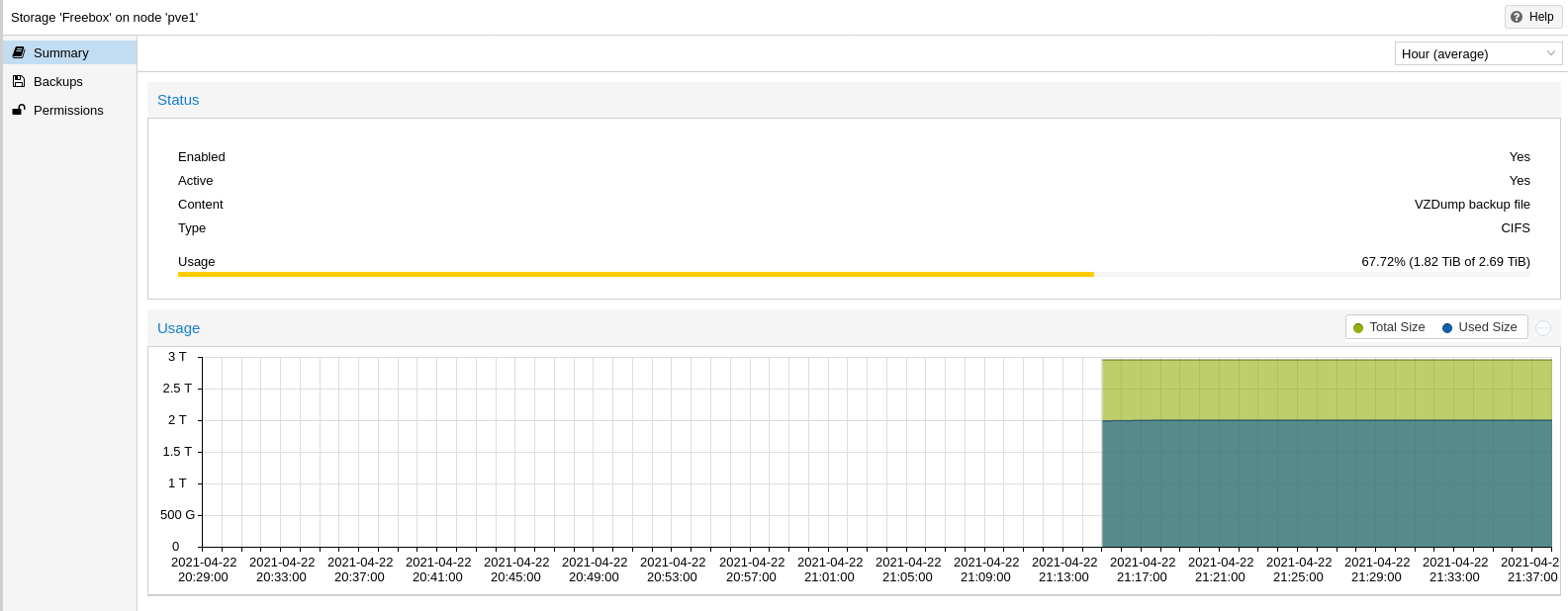The height and width of the screenshot is (611, 1568).
Task: Click the CIFS type value
Action: pyautogui.click(x=1516, y=227)
